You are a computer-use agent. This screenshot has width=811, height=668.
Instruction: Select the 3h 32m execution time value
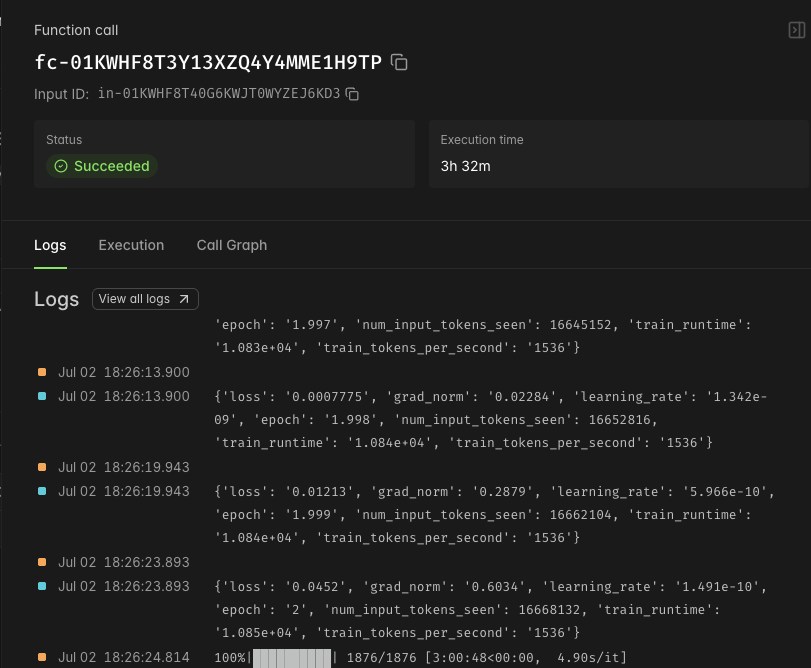point(465,166)
